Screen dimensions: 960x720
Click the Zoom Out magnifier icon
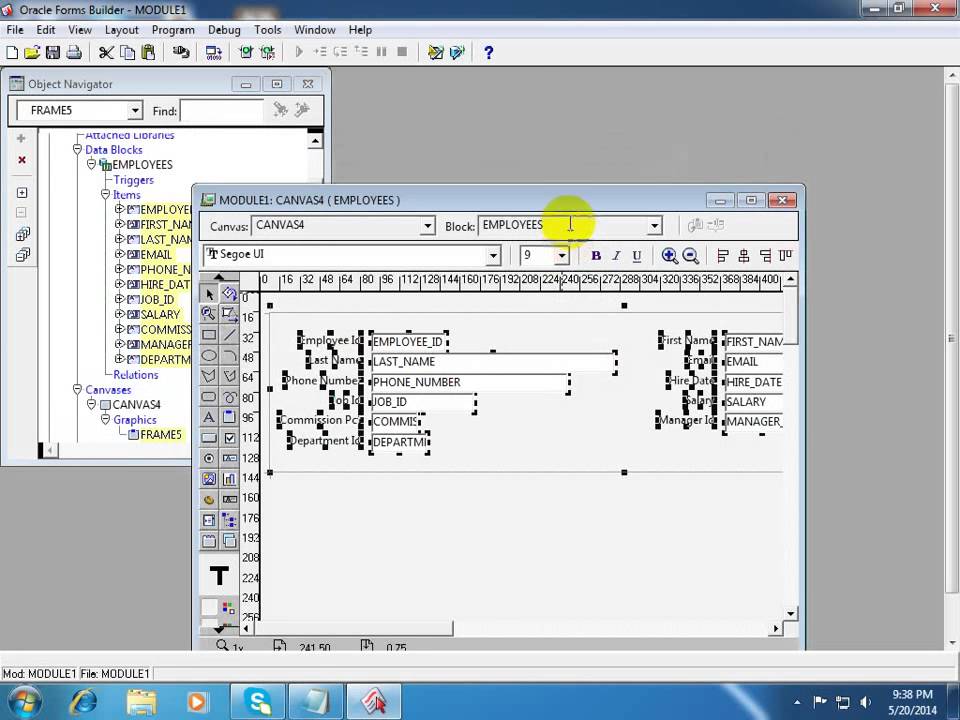click(x=691, y=256)
